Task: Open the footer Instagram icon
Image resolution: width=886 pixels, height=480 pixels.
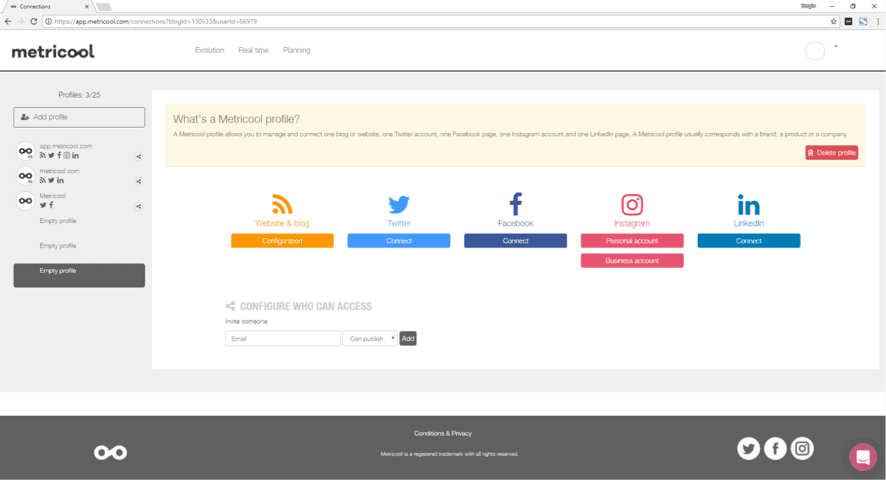Action: pyautogui.click(x=802, y=448)
